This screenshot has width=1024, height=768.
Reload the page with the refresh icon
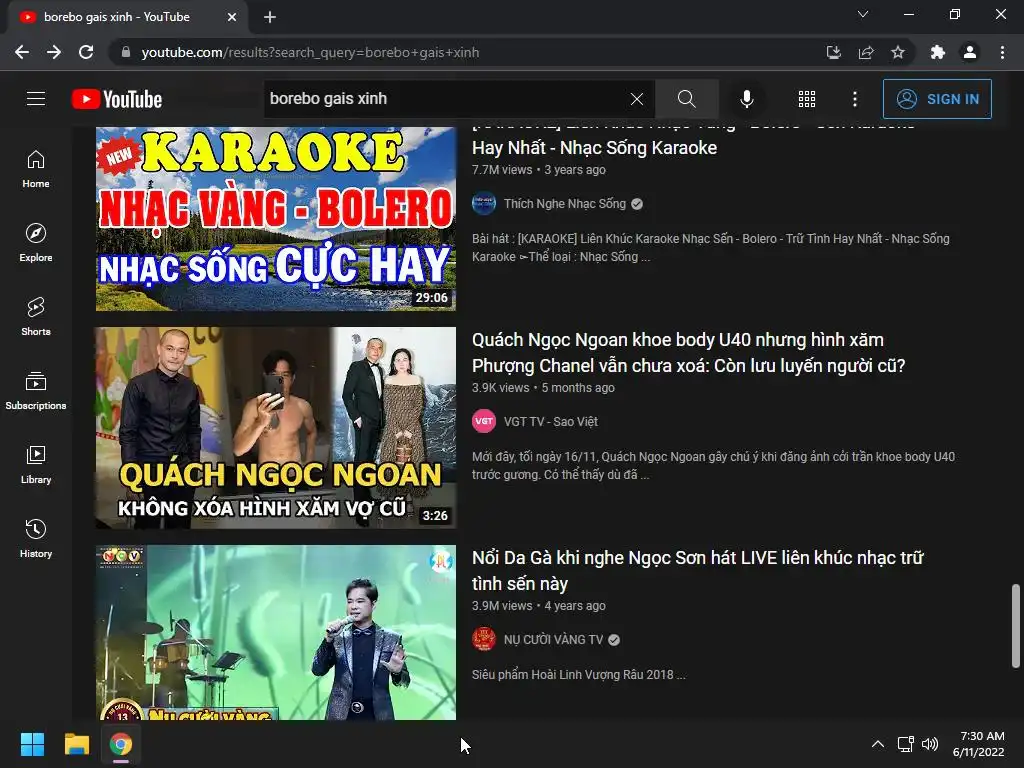point(86,52)
